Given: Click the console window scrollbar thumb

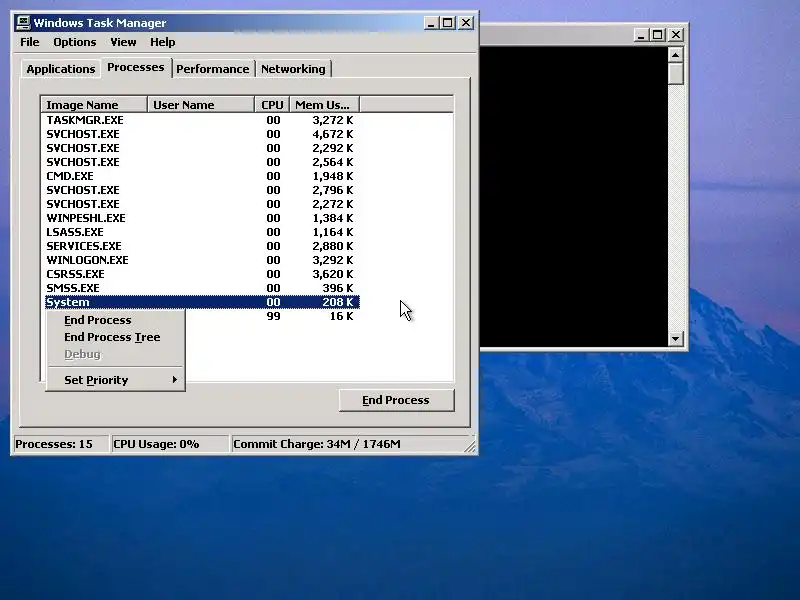Looking at the screenshot, I should pyautogui.click(x=676, y=74).
